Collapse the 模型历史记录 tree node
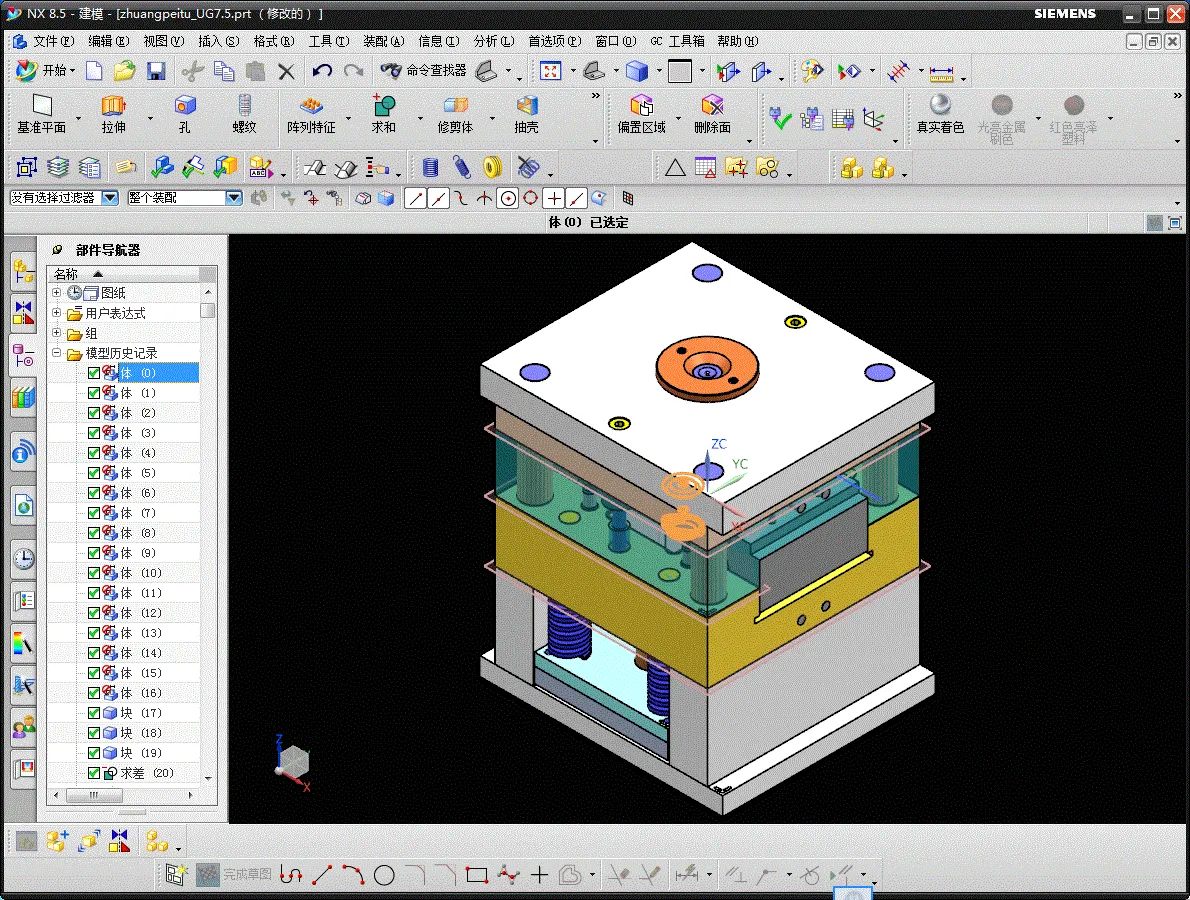 tap(56, 353)
